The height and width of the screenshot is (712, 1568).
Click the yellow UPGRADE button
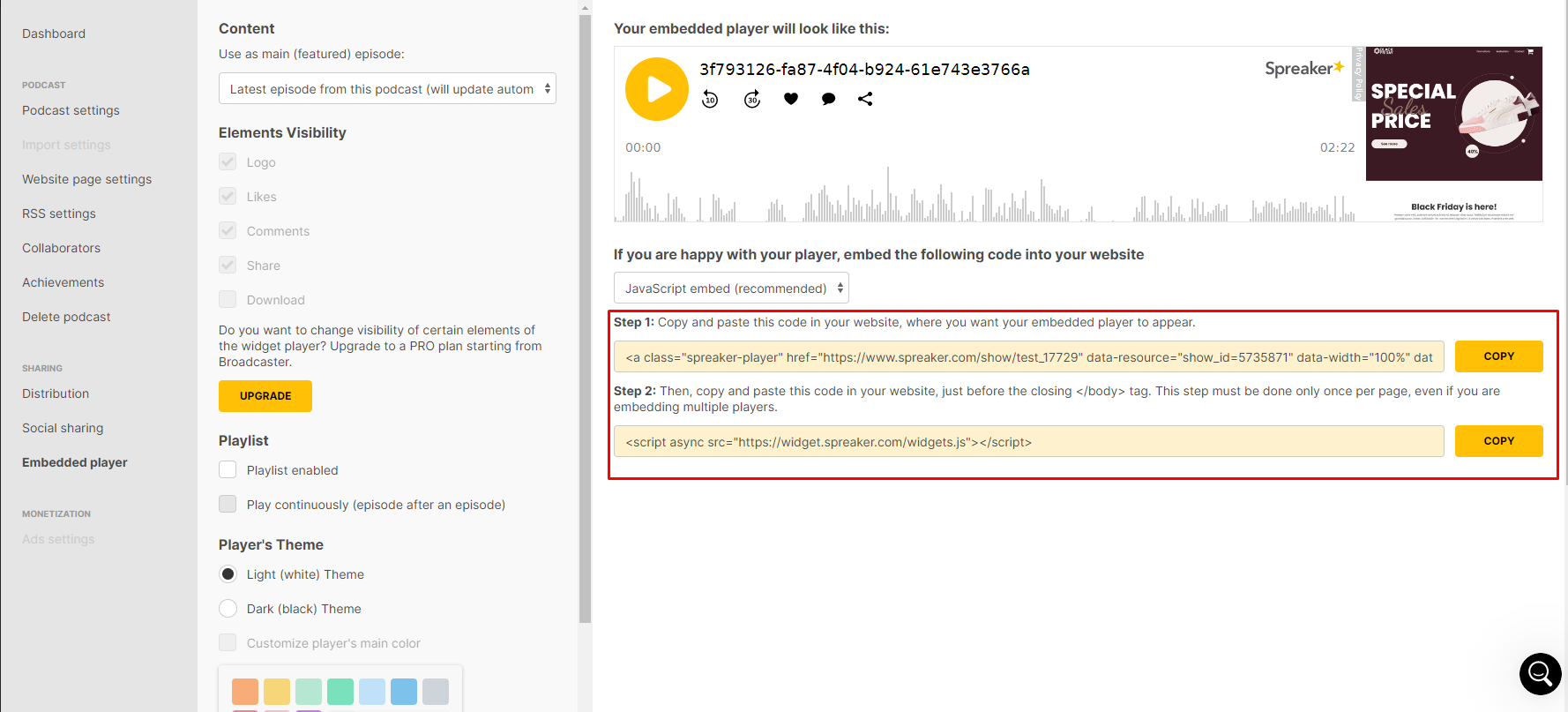coord(265,396)
